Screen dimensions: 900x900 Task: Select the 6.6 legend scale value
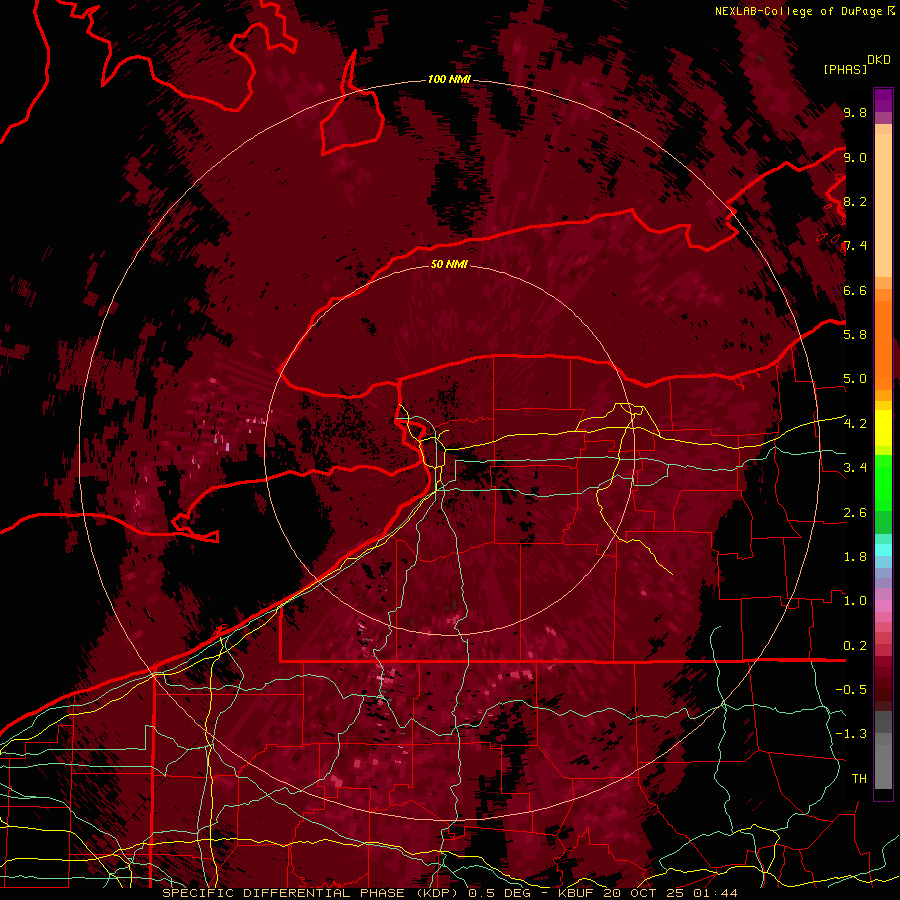pos(855,290)
